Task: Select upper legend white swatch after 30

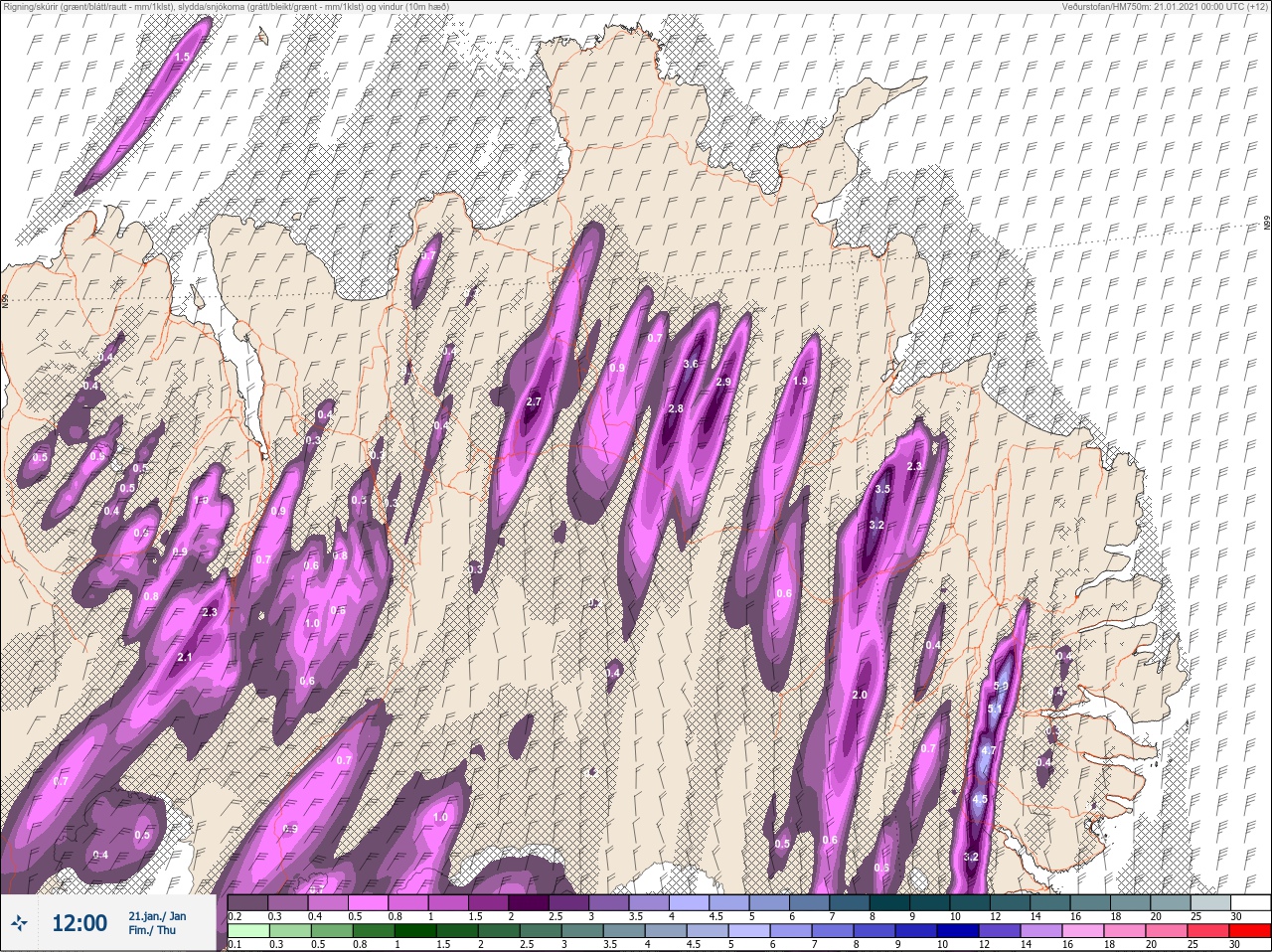Action: pos(1249,902)
